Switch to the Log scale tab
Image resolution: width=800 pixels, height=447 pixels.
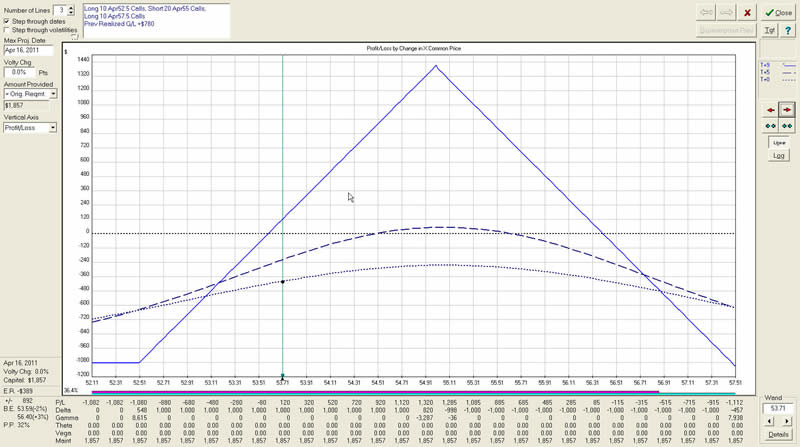tap(778, 156)
